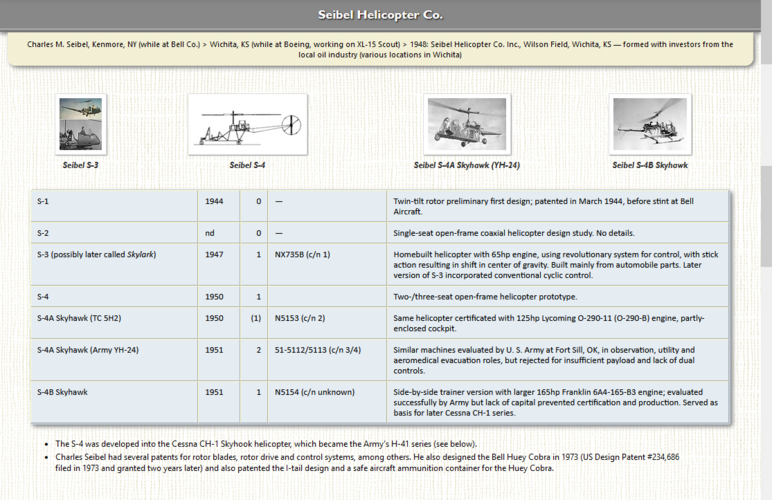
Task: Click the 'Similar machines evaluated by U. S. Army' description
Action: click(557, 360)
